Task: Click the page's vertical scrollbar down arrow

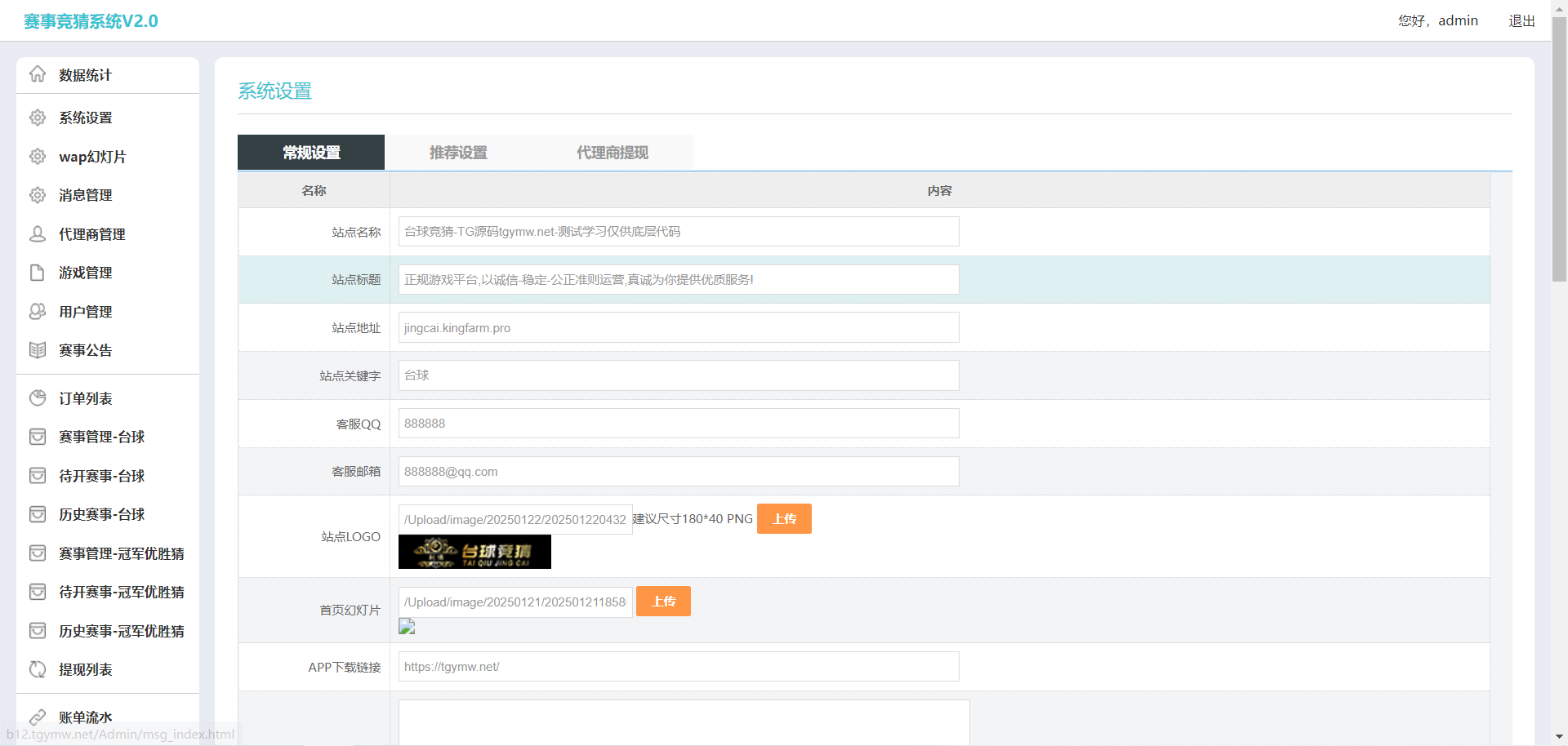Action: pos(1560,737)
